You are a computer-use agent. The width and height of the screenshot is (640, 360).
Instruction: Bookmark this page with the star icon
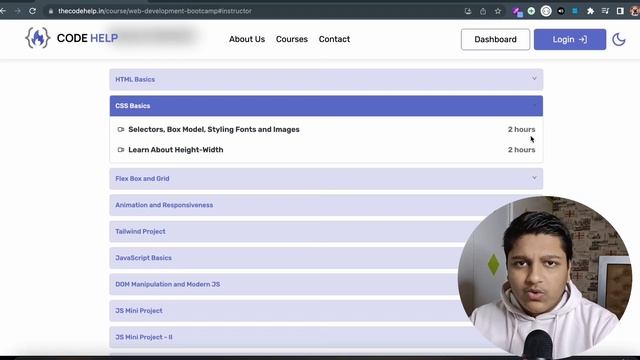click(x=498, y=11)
